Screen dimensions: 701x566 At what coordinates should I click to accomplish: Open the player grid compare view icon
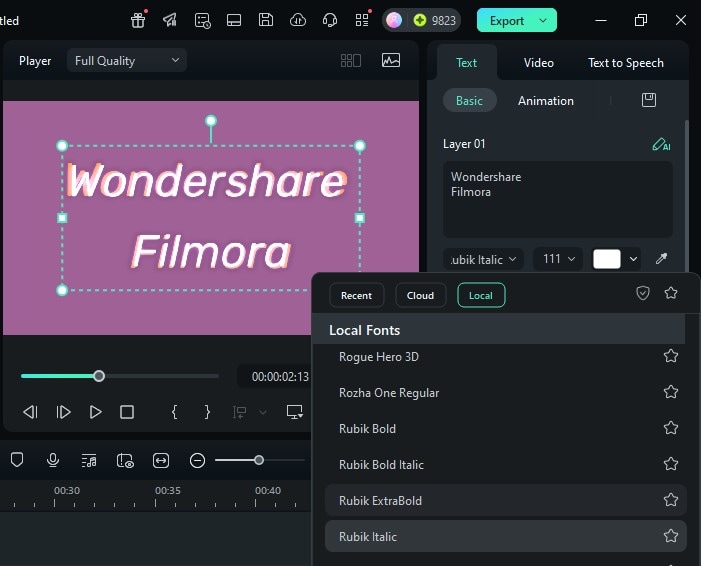tap(350, 60)
